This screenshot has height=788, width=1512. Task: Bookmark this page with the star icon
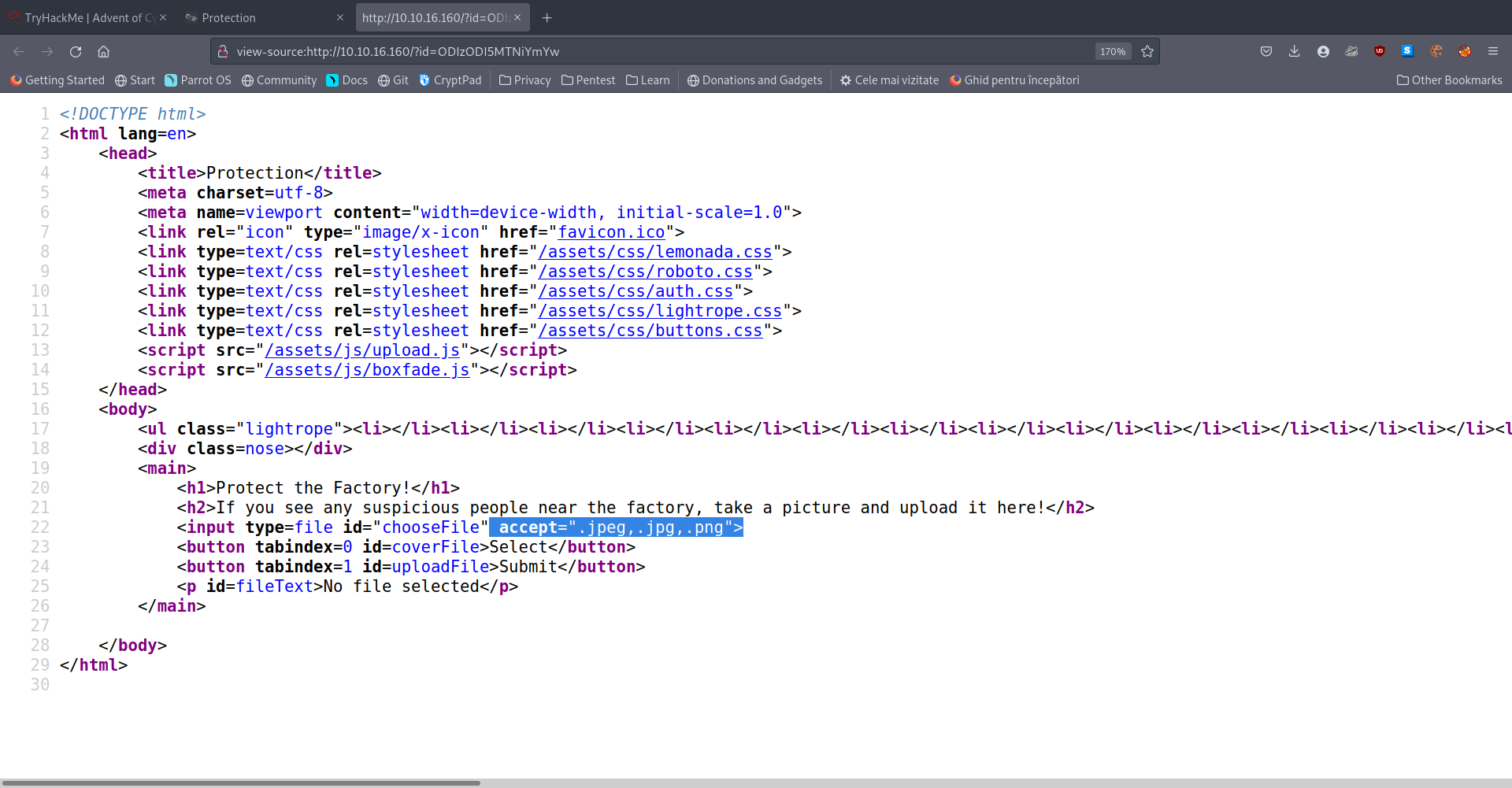point(1147,52)
